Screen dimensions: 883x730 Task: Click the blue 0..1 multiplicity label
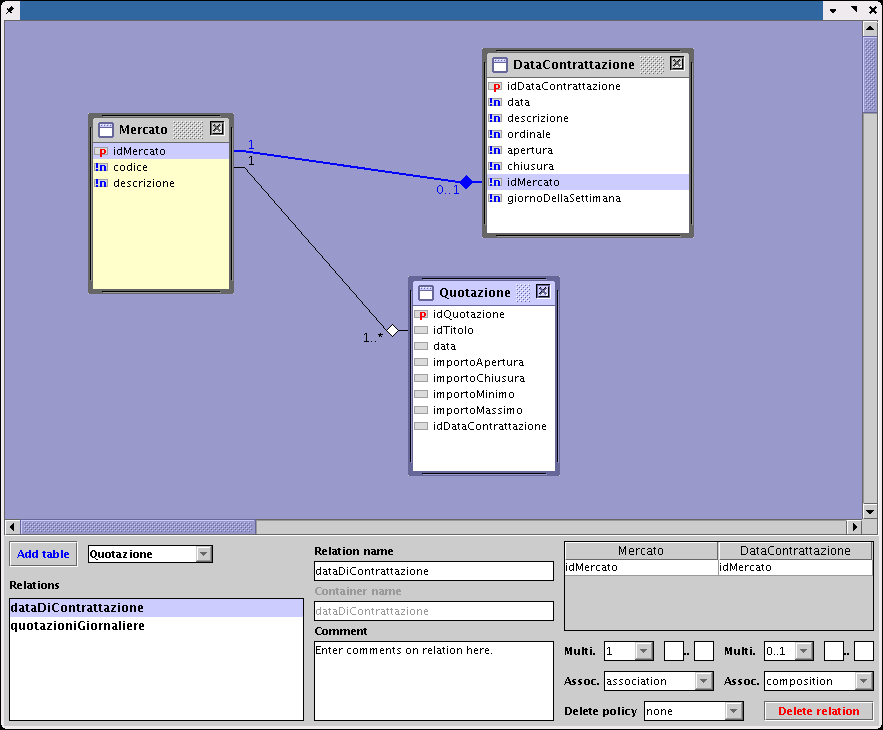pyautogui.click(x=448, y=190)
